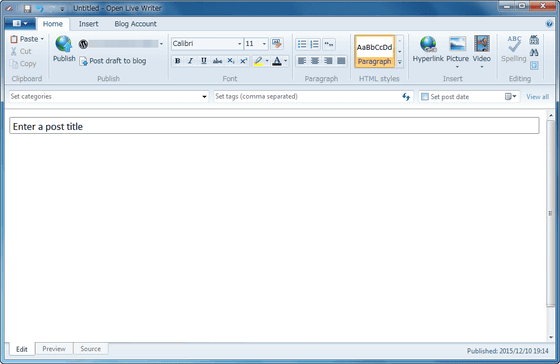This screenshot has height=364, width=560.
Task: Open the application file menu button
Action: (20, 24)
